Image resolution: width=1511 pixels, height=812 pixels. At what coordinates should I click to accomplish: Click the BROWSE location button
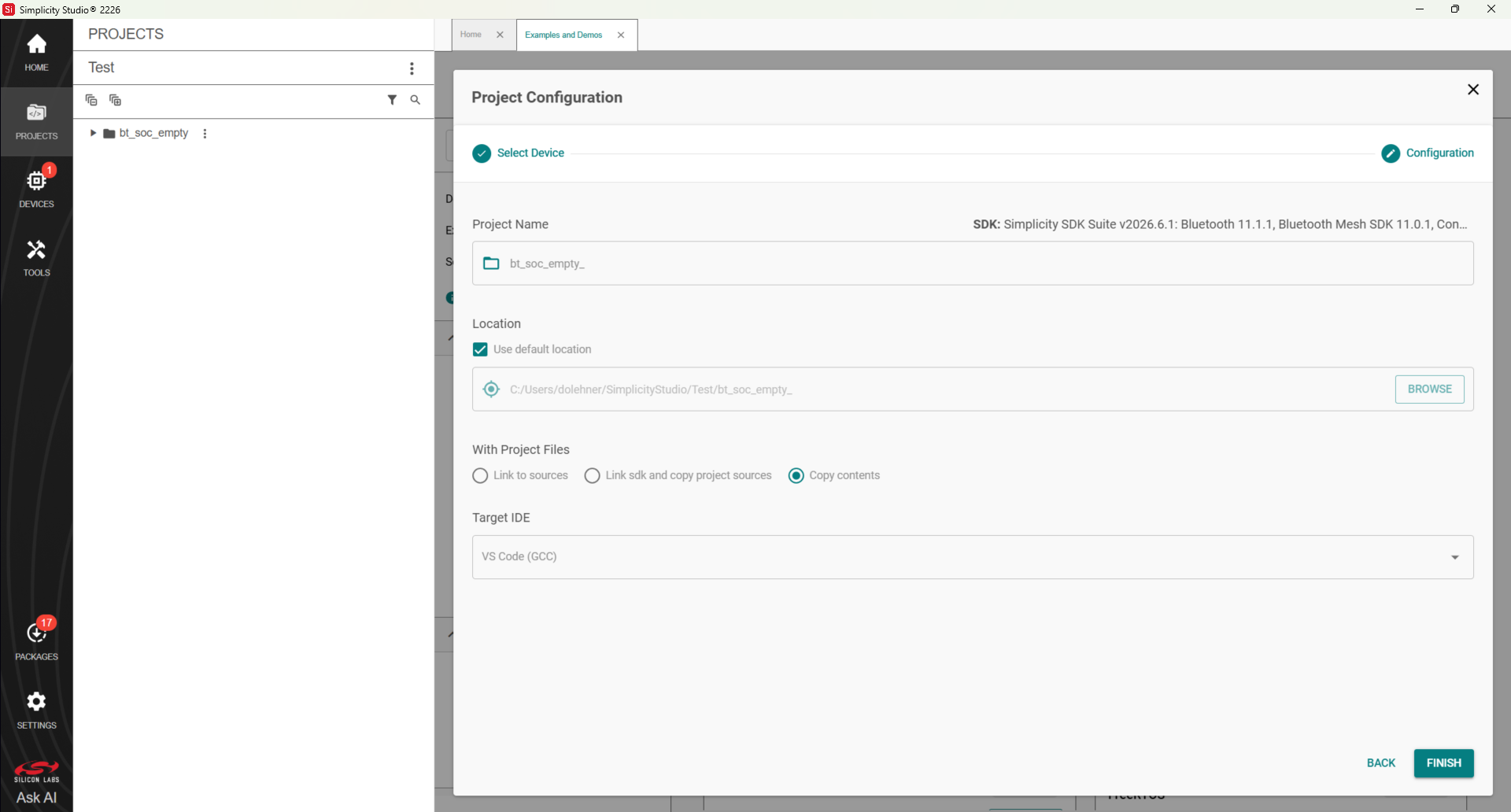(x=1429, y=389)
